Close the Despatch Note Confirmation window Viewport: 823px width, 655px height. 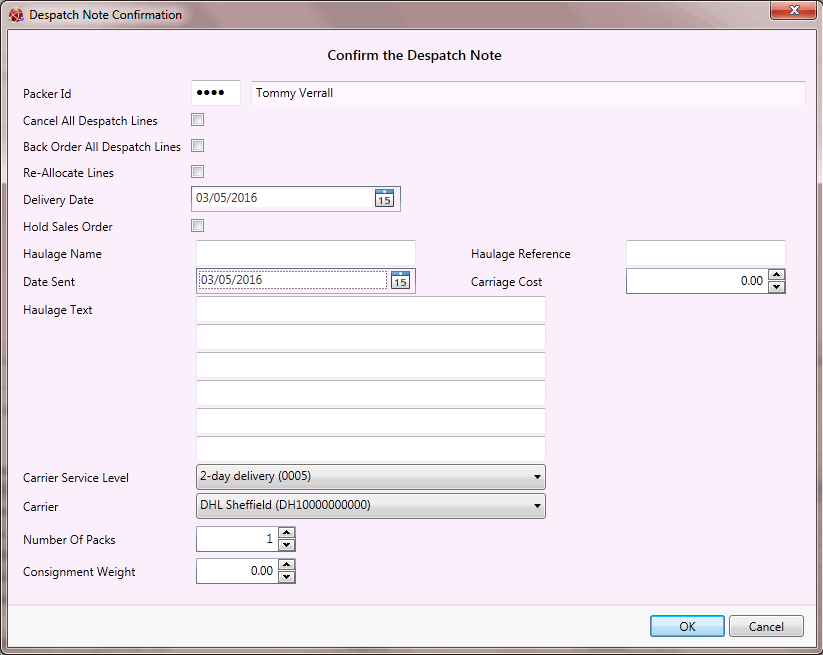pos(794,9)
